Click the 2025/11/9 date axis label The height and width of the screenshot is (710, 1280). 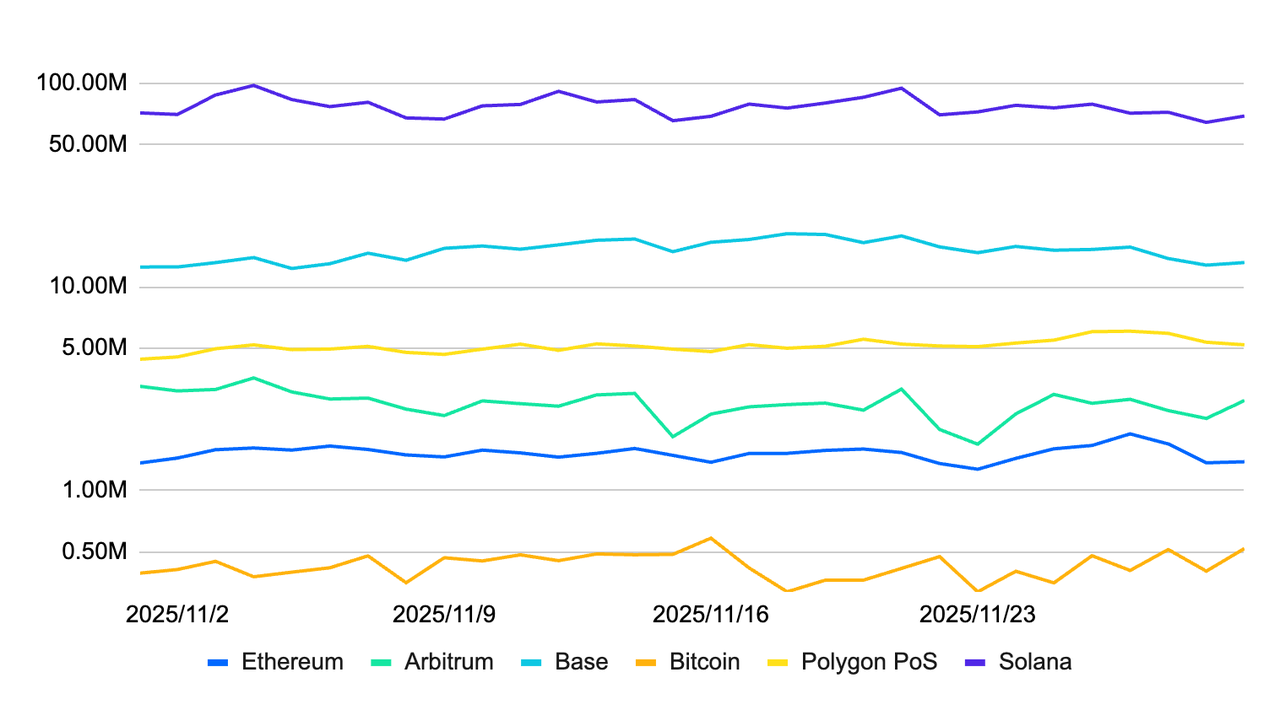(x=444, y=614)
